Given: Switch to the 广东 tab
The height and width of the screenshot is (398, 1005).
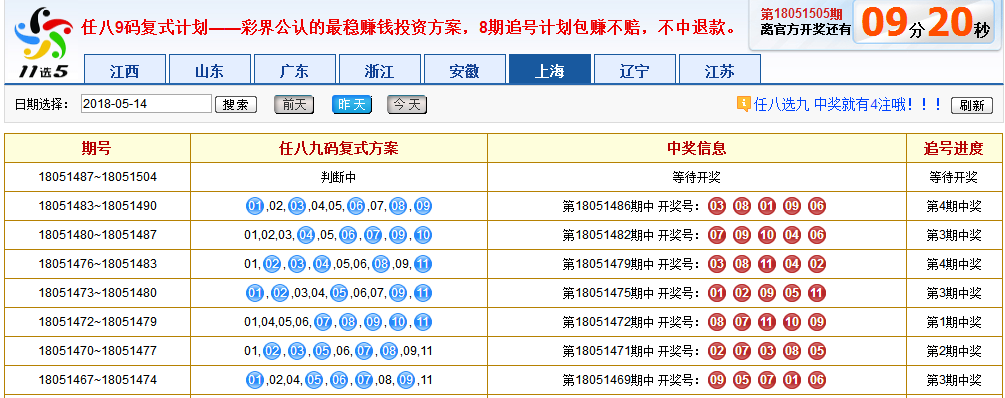Looking at the screenshot, I should click(294, 70).
